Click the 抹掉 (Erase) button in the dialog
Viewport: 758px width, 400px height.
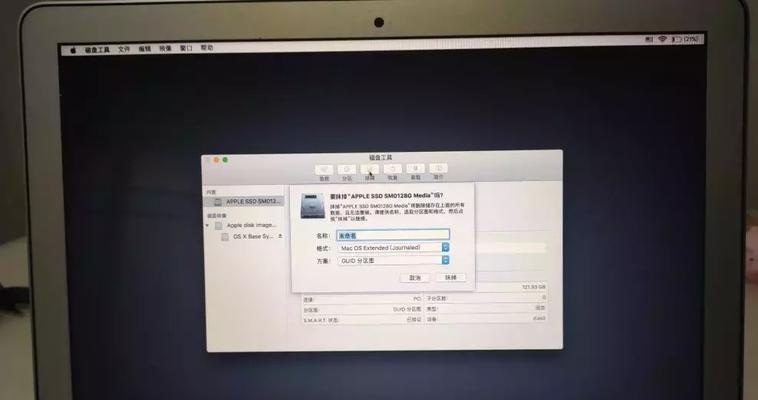[451, 277]
